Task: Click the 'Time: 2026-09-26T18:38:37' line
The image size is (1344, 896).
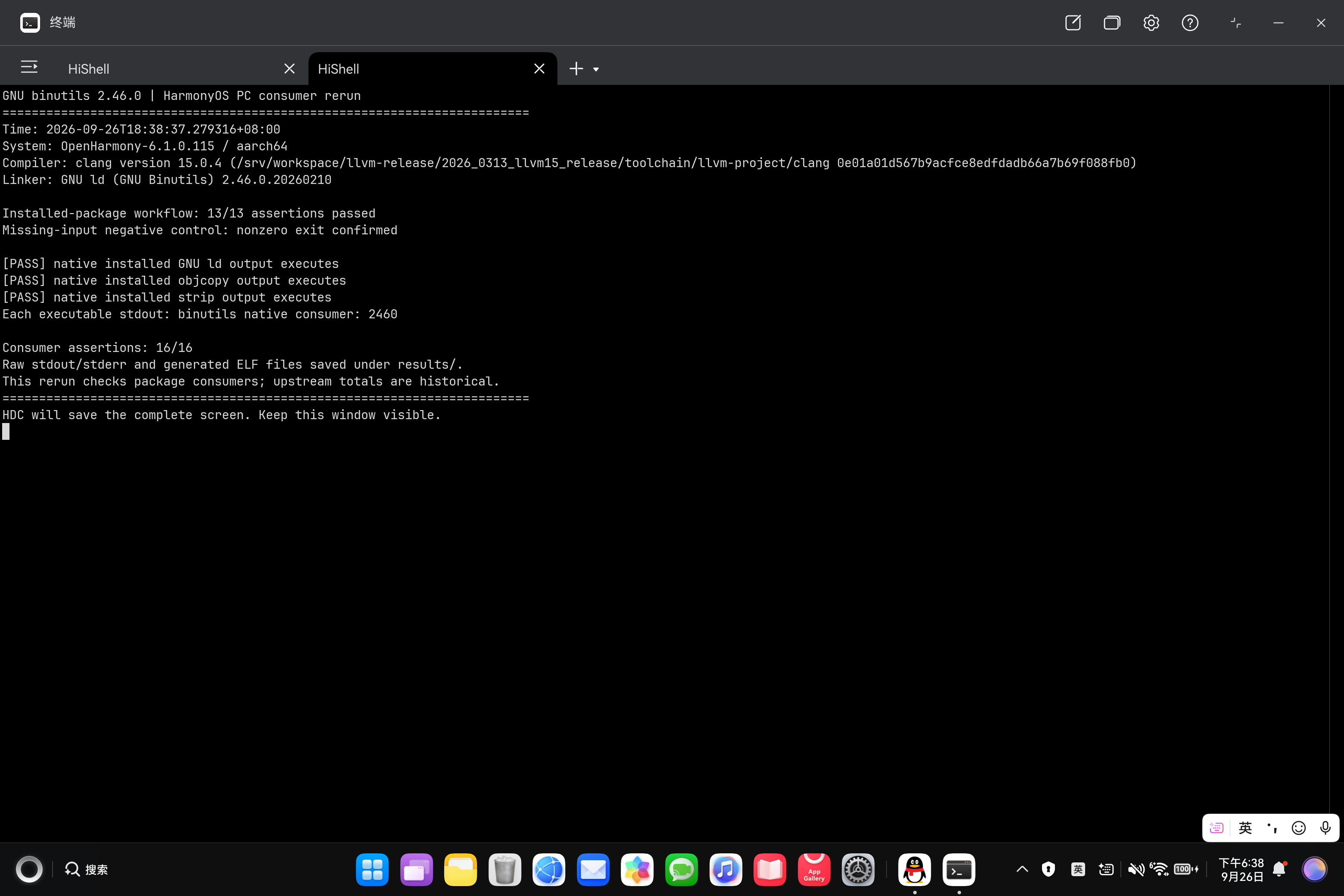Action: click(x=141, y=129)
